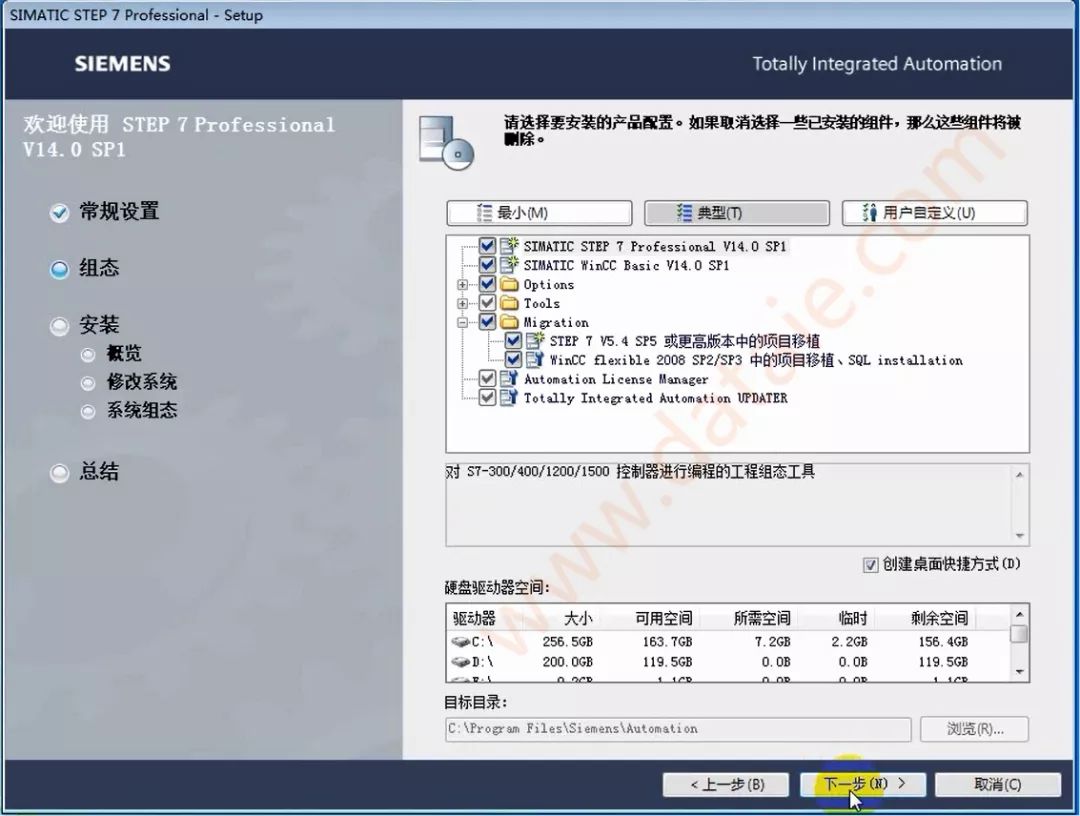Click the 概览 sub-step indicator
The width and height of the screenshot is (1080, 816).
[x=87, y=355]
